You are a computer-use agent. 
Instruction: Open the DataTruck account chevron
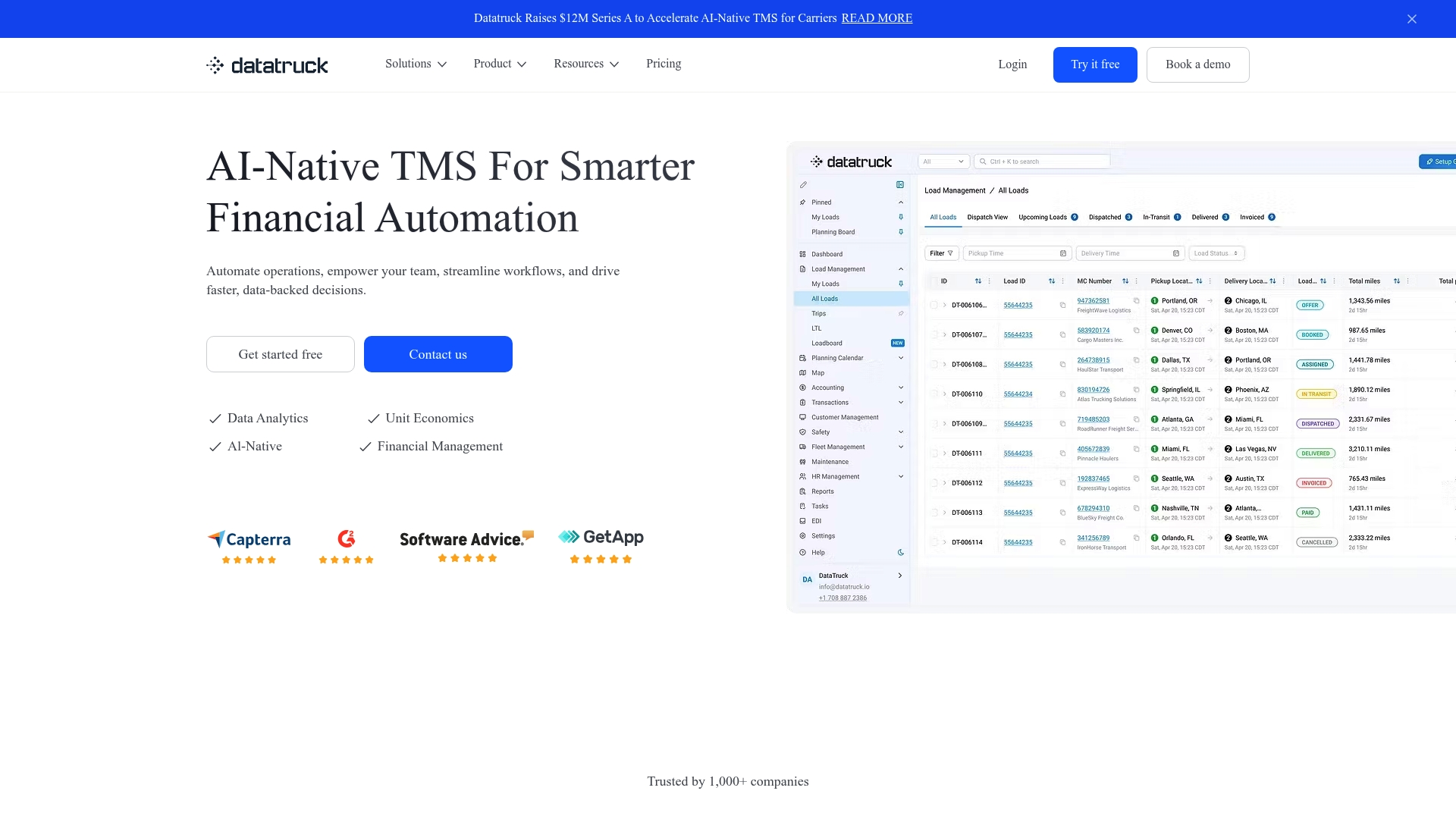coord(900,576)
